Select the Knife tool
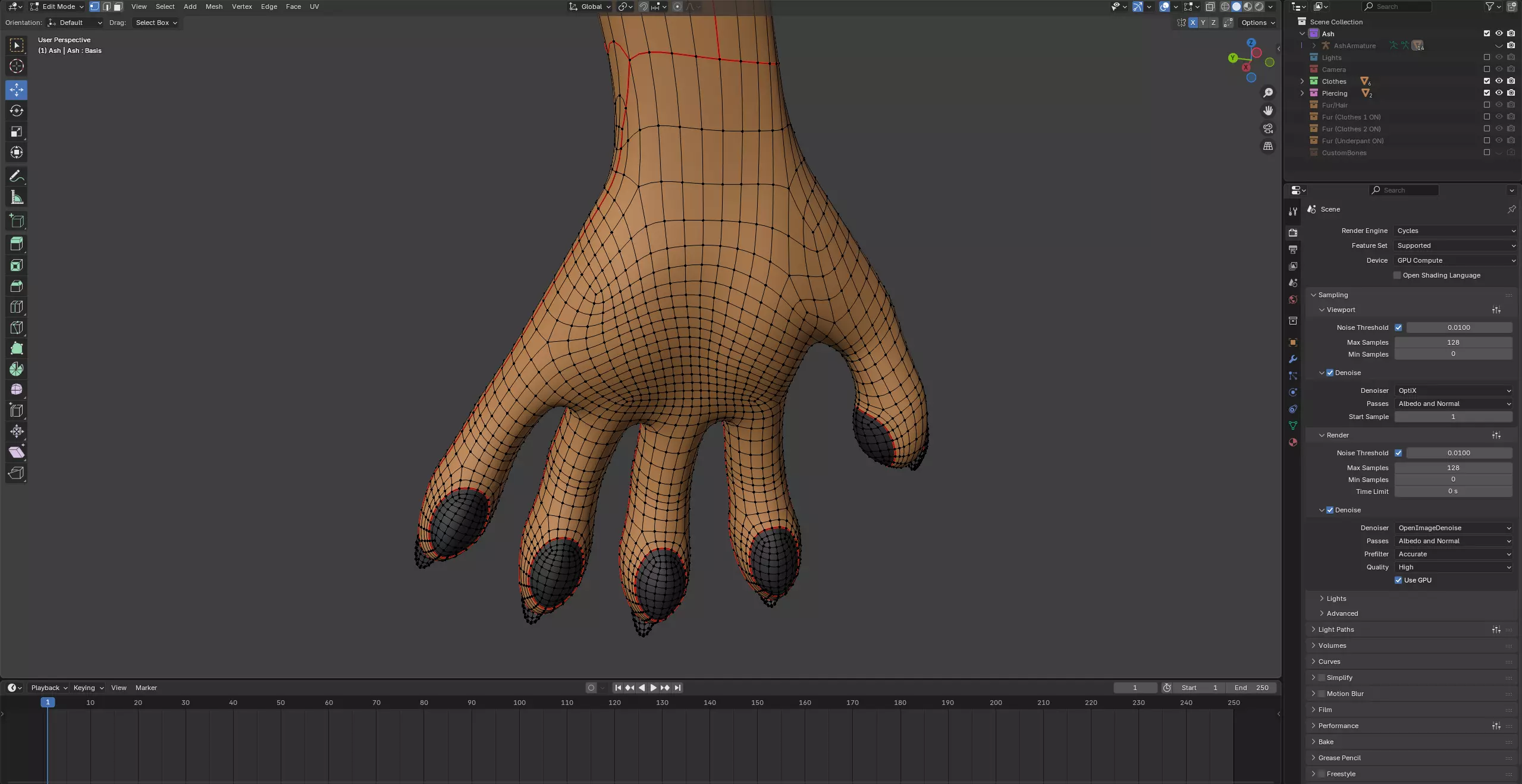 [x=17, y=328]
